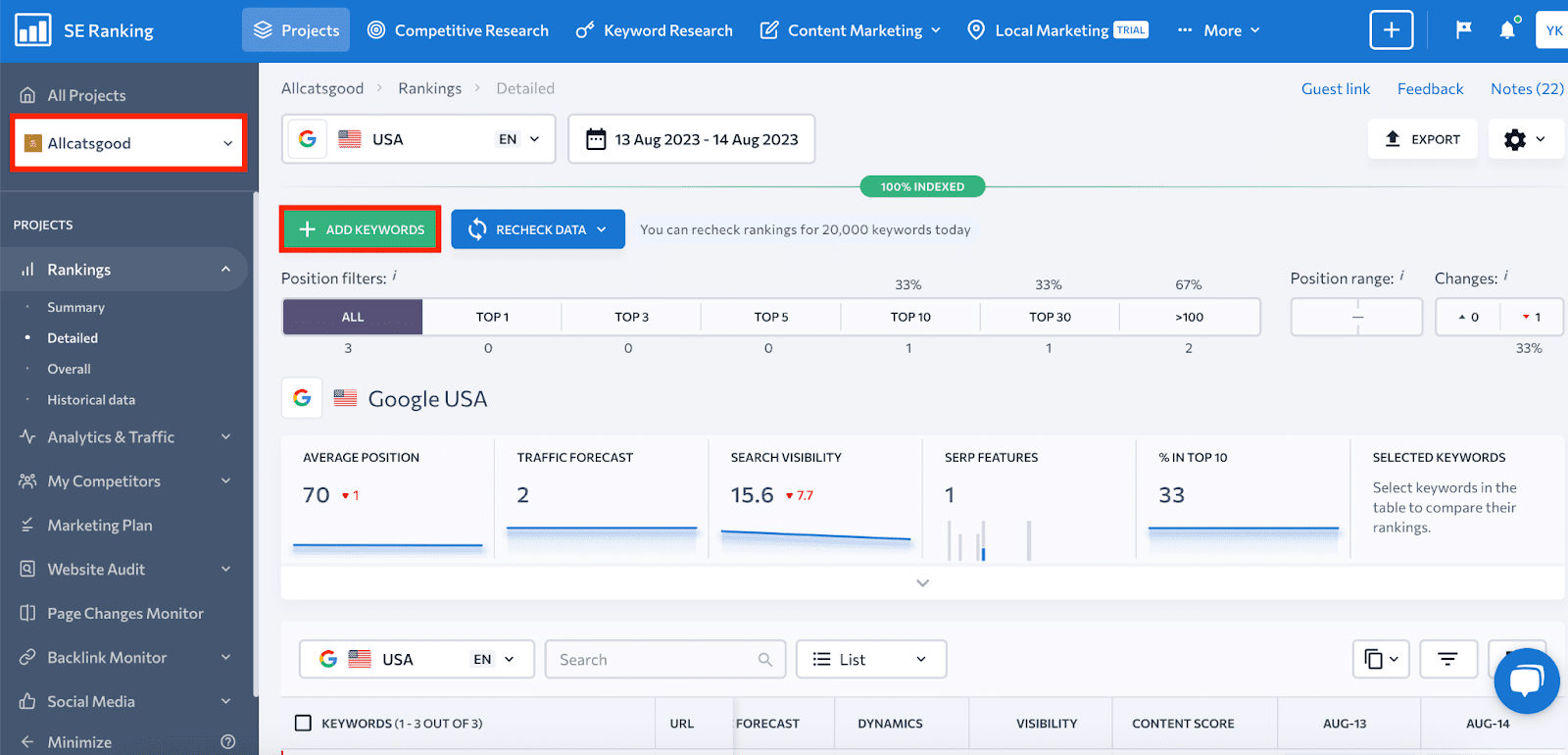
Task: Open the More menu in top navigation
Action: pos(1219,30)
